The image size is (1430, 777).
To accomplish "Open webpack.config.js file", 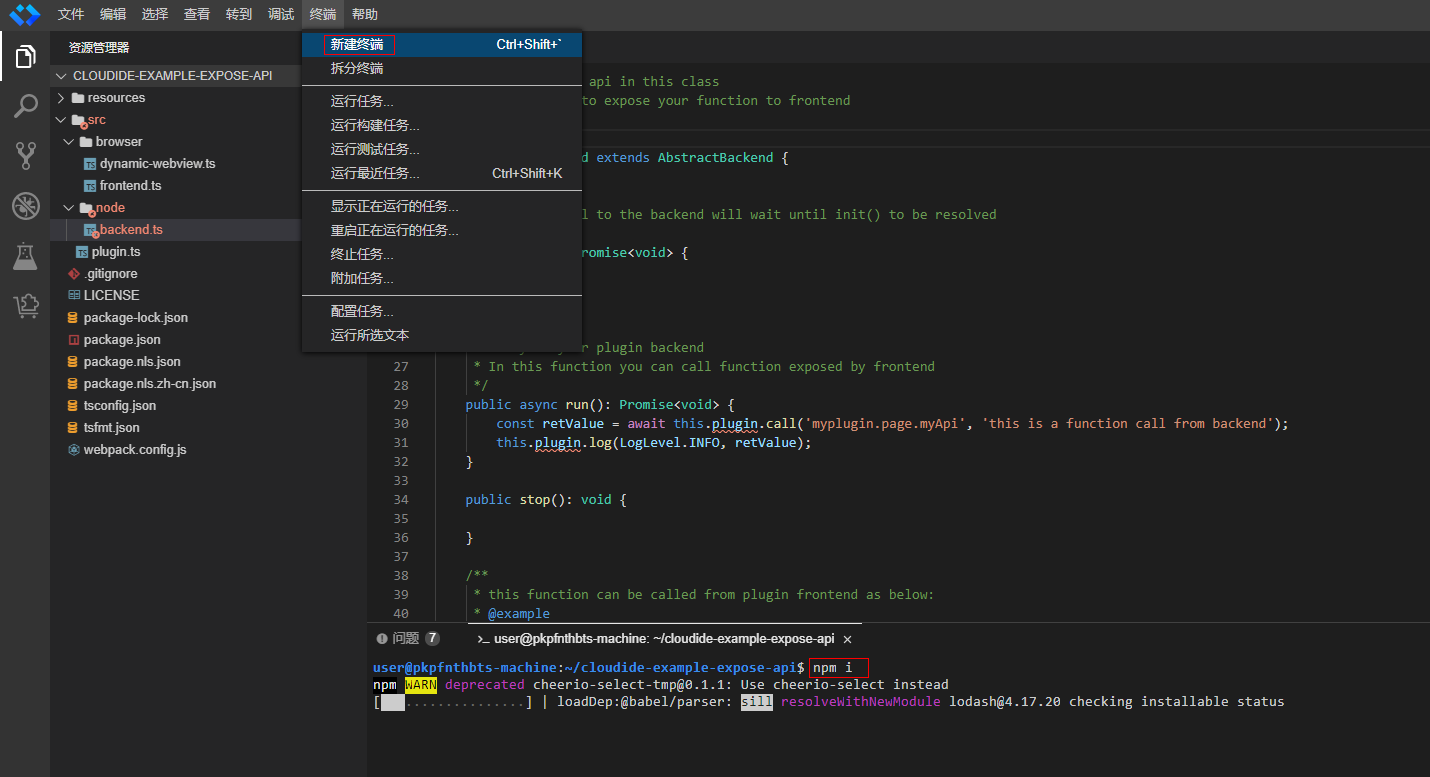I will tap(134, 450).
